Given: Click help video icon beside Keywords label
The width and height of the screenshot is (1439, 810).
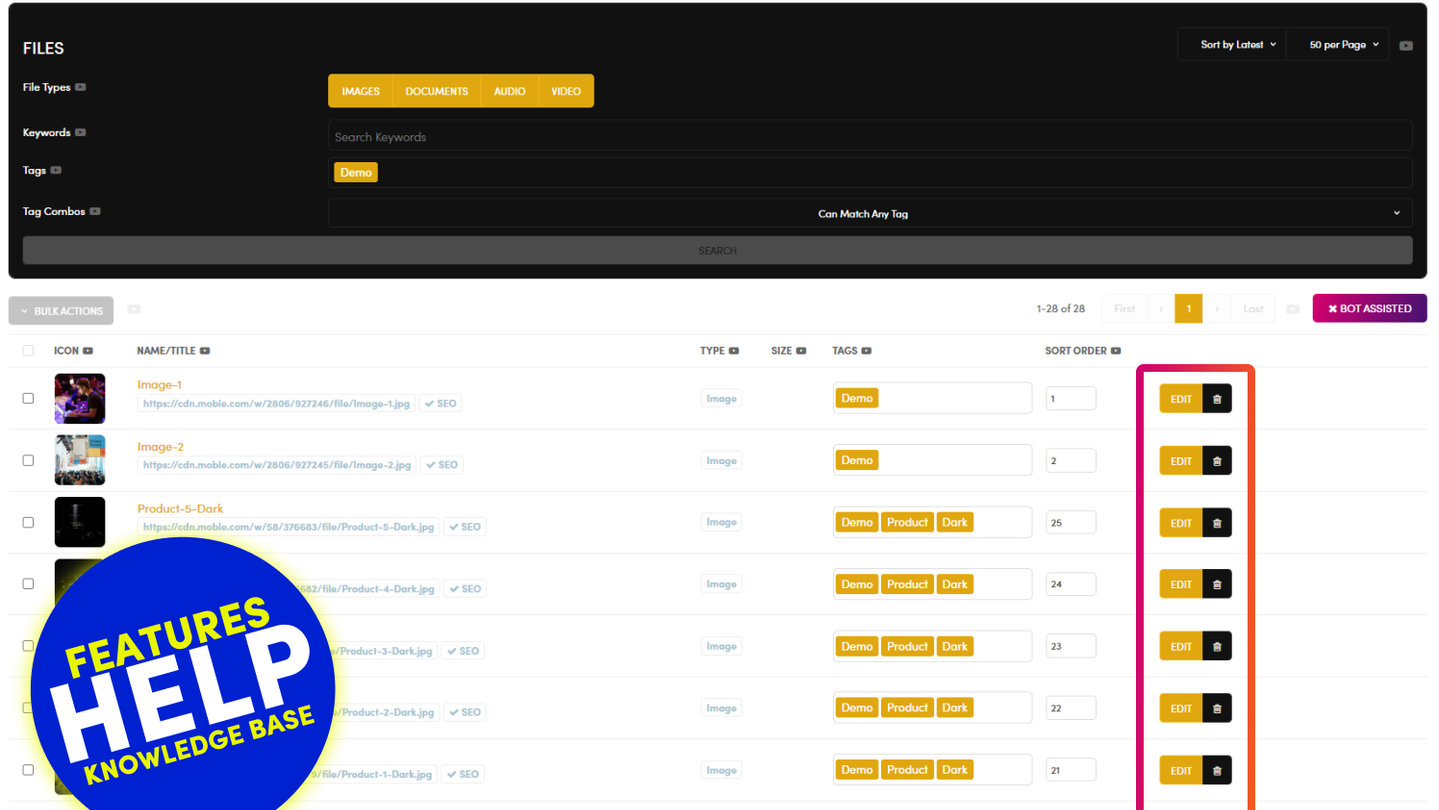Looking at the screenshot, I should pos(81,132).
